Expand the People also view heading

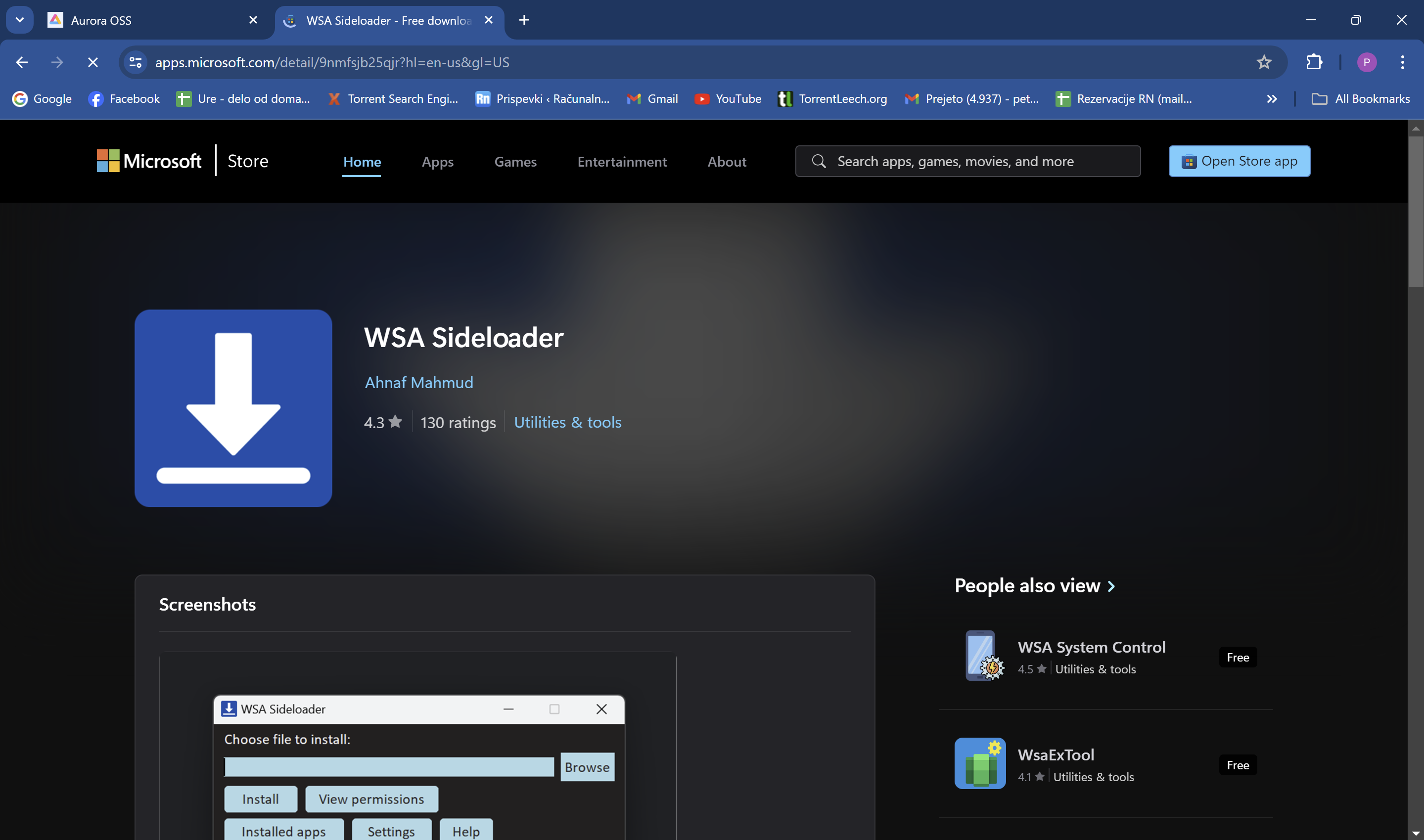click(1034, 586)
